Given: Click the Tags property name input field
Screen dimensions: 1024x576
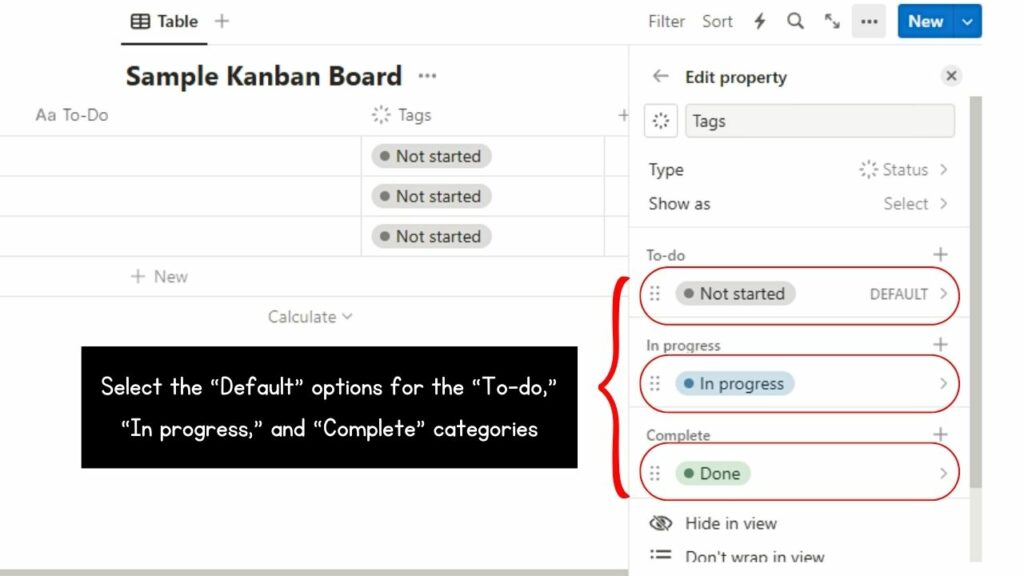Looking at the screenshot, I should (x=820, y=120).
